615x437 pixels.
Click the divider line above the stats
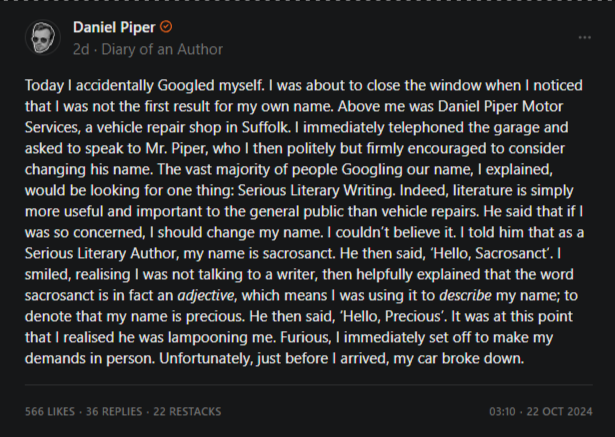coord(309,385)
